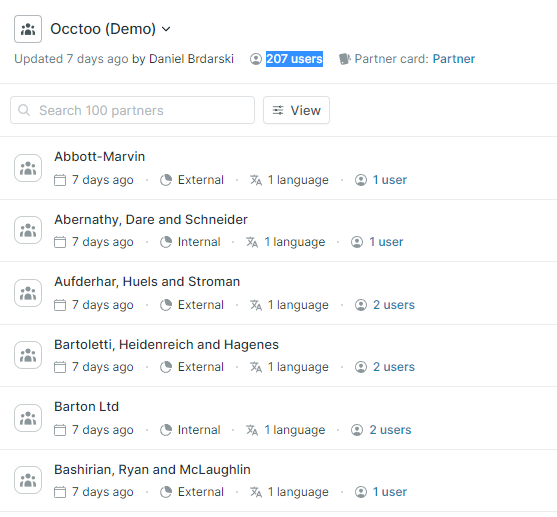Expand the Occtoo (Demo) dropdown chevron
This screenshot has width=557, height=517.
coord(166,29)
